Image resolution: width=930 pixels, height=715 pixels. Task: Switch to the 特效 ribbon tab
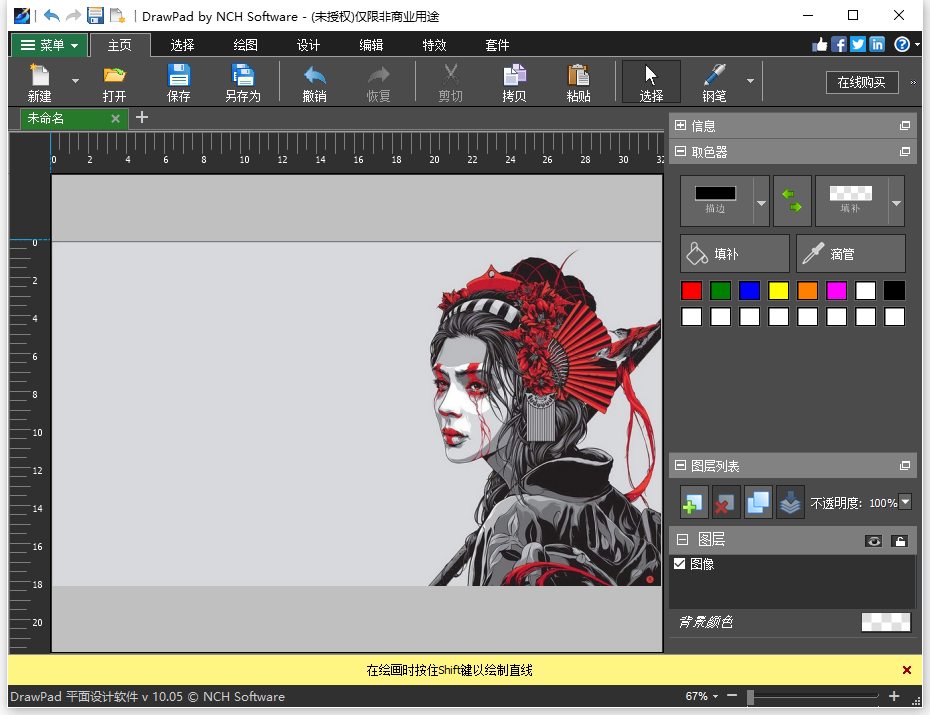pos(434,45)
